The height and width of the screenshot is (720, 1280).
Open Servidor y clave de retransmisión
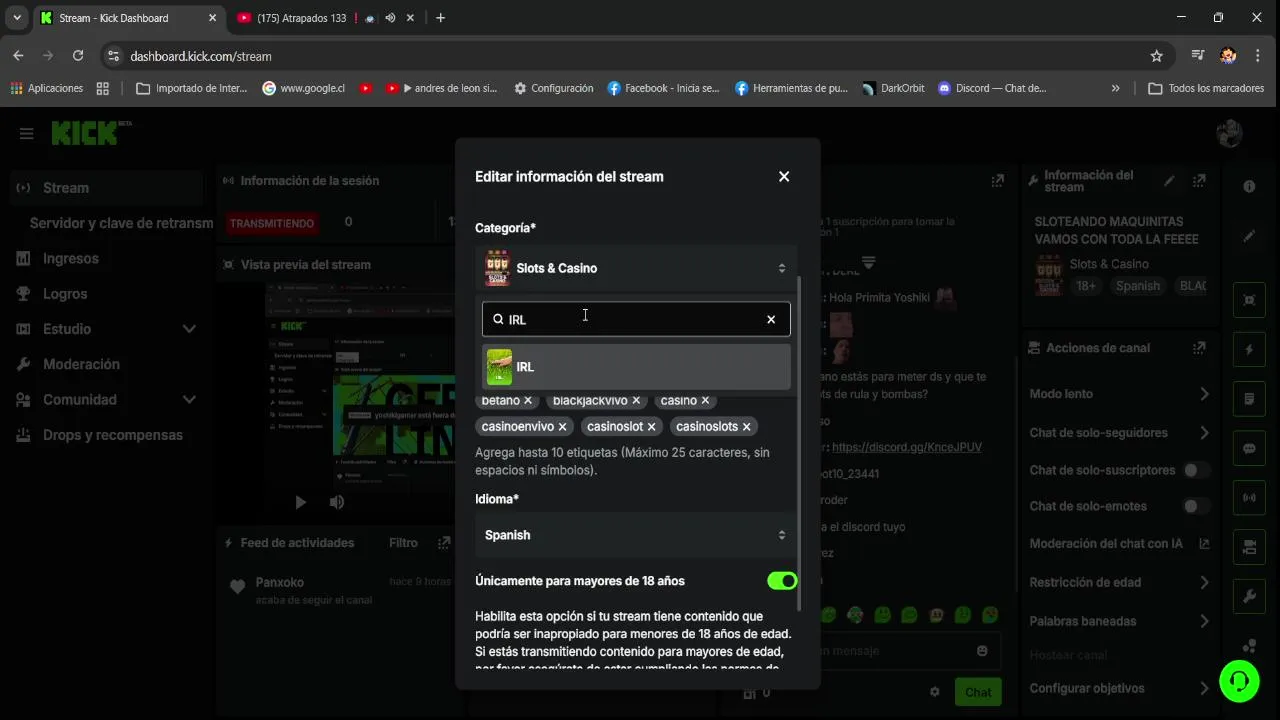[x=121, y=223]
